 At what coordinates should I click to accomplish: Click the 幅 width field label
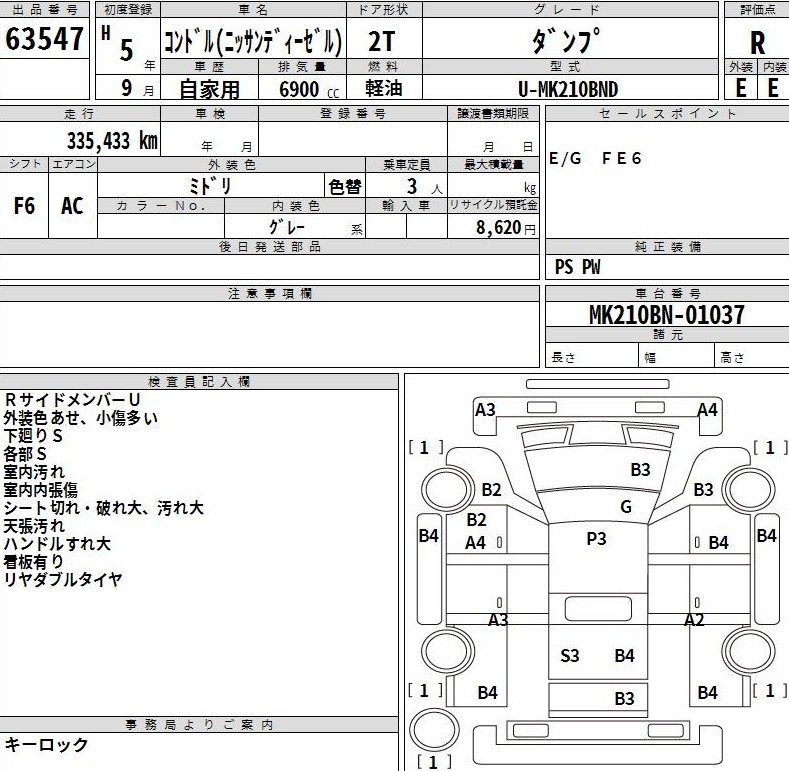pyautogui.click(x=650, y=358)
